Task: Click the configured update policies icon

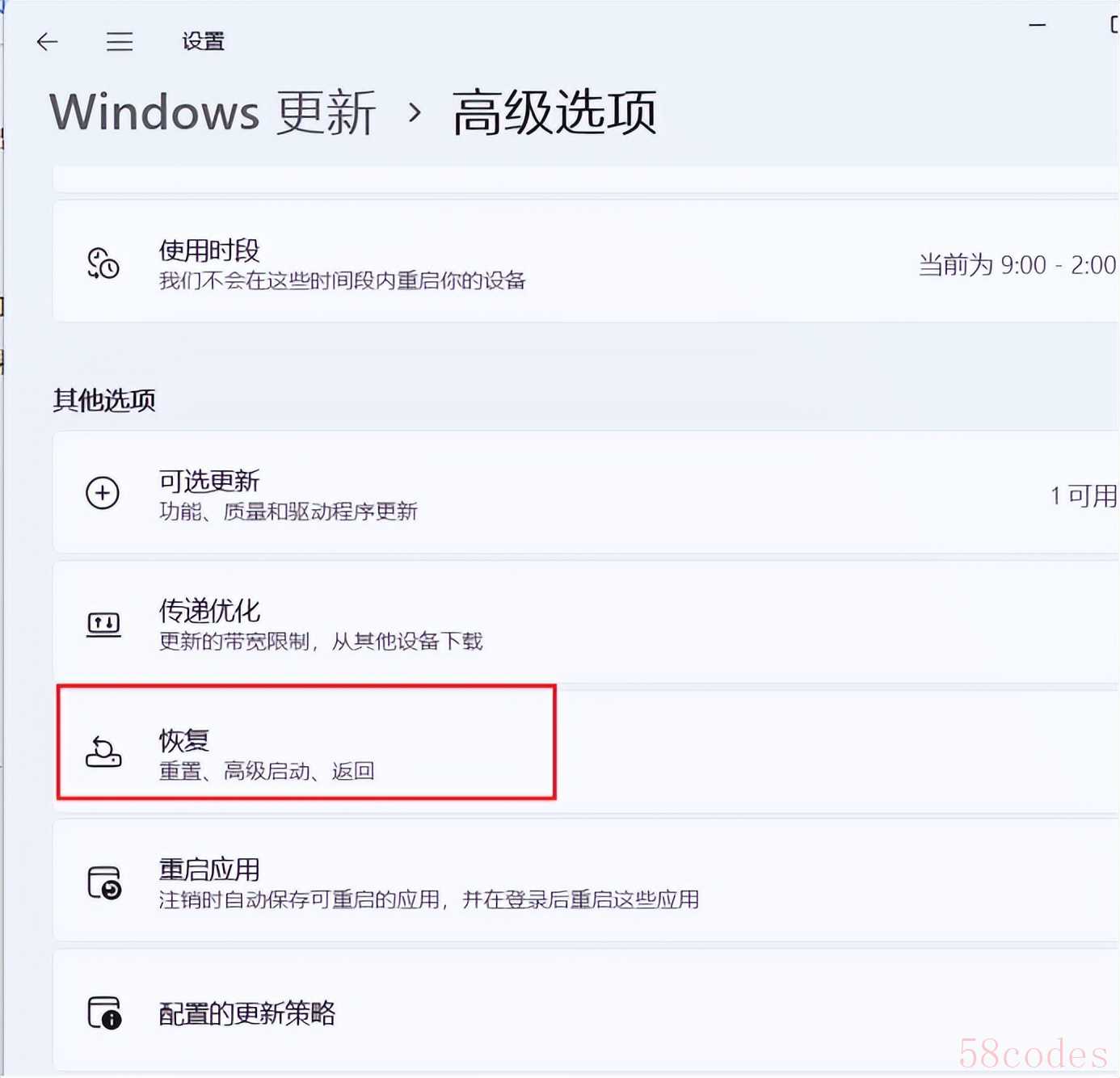Action: [104, 1012]
